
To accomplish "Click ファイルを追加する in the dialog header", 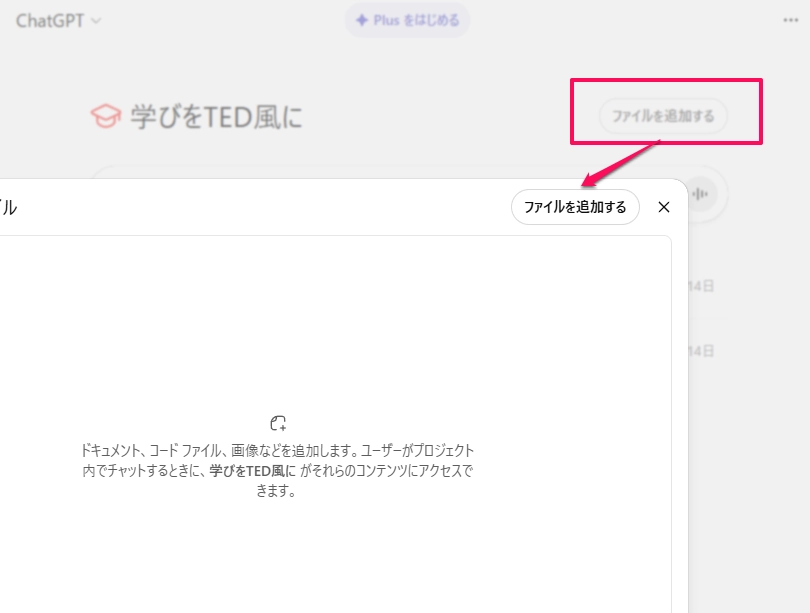I will (x=575, y=207).
